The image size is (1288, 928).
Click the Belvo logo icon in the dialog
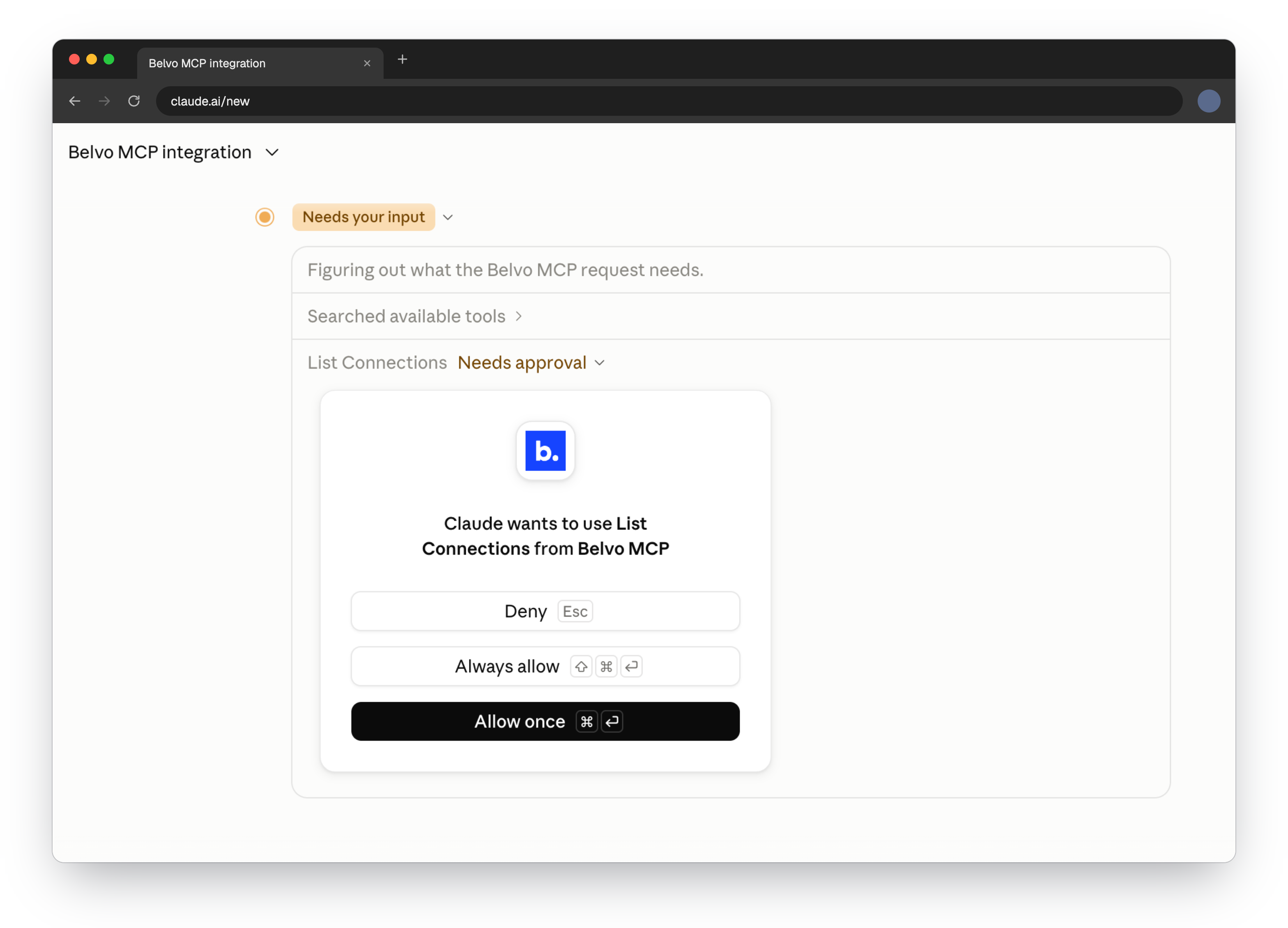pos(545,450)
